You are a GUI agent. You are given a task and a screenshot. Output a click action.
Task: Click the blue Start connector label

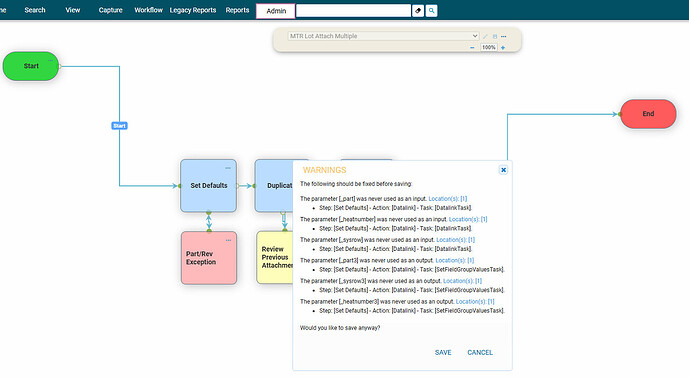[120, 126]
